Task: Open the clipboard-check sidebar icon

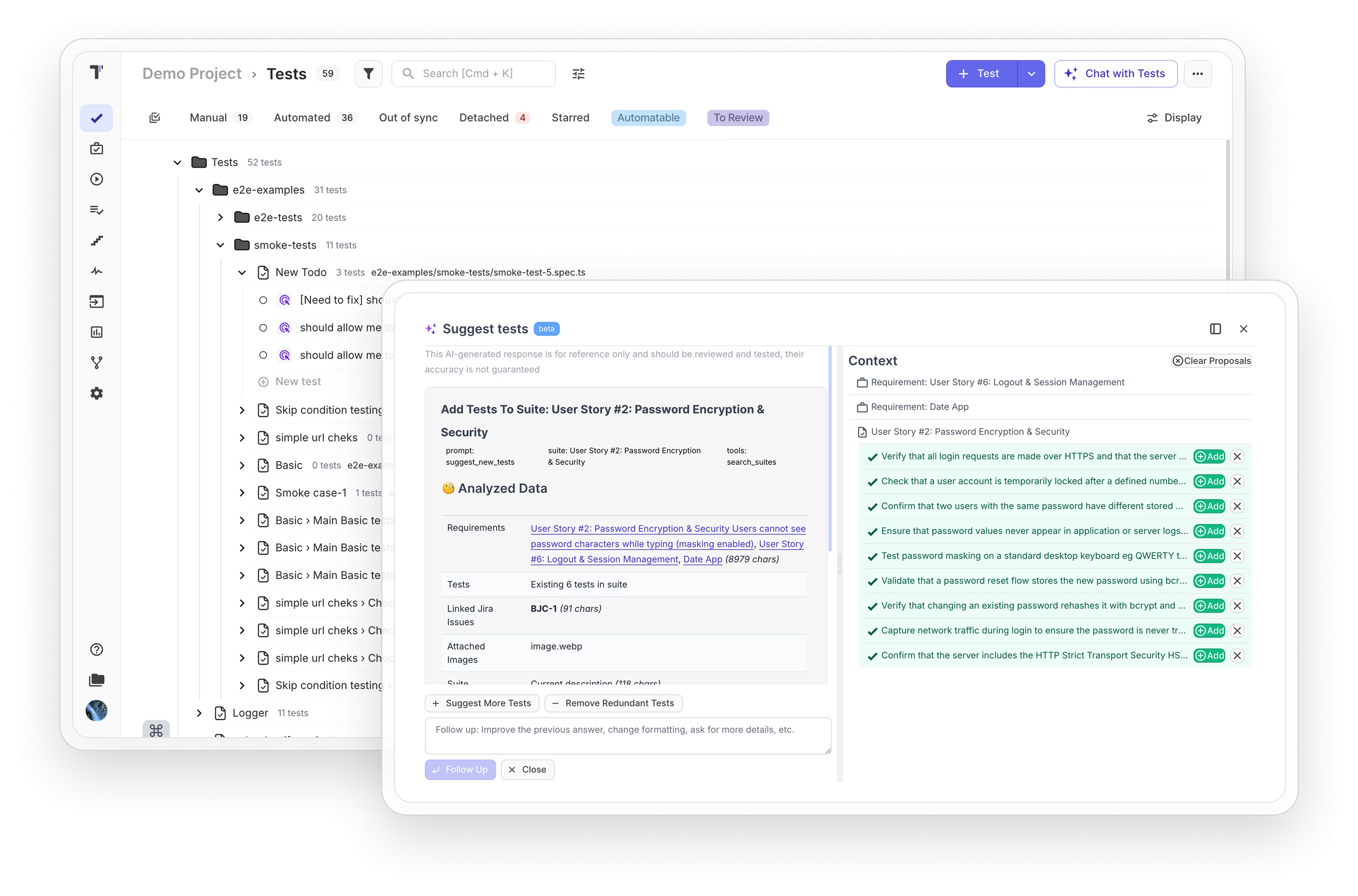Action: 97,149
